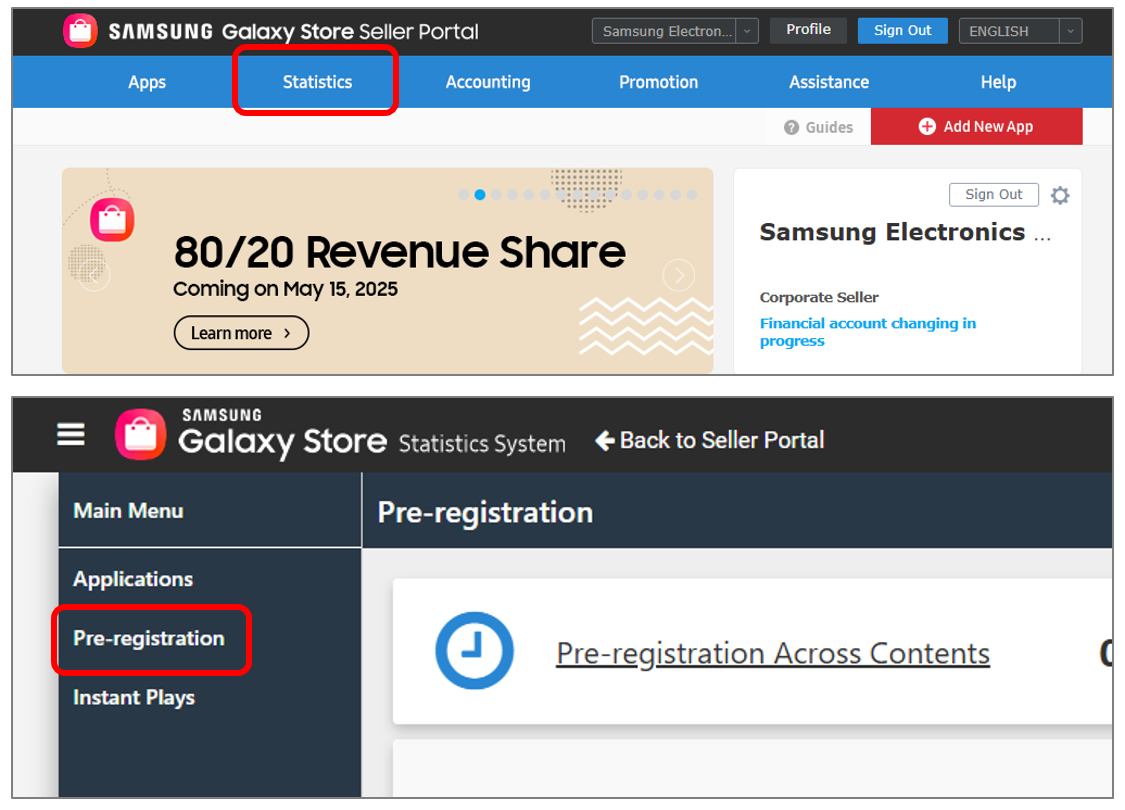Viewport: 1125px width, 810px height.
Task: Click the Corporate Seller label
Action: [x=819, y=297]
